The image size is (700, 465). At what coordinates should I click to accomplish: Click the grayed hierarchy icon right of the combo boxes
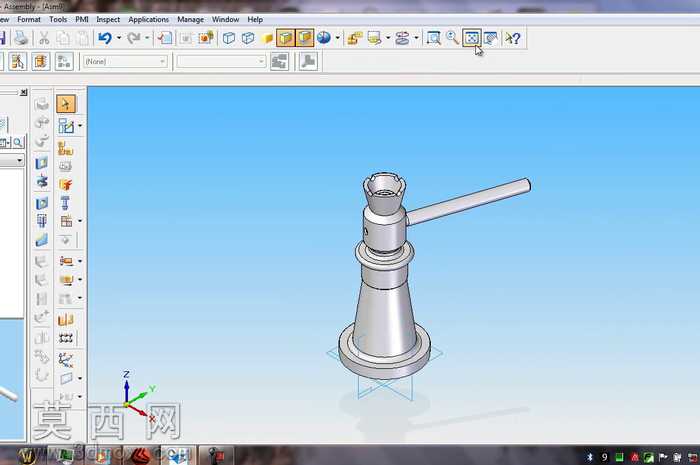point(279,61)
